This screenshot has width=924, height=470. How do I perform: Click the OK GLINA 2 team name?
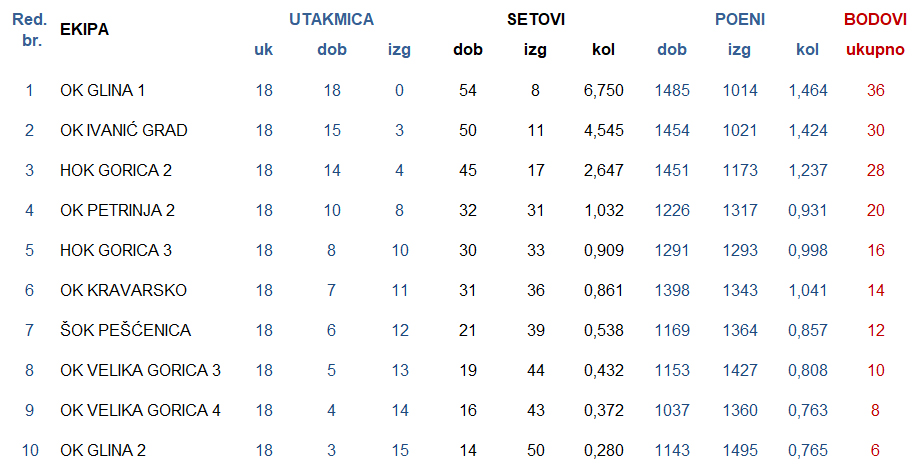click(x=103, y=450)
